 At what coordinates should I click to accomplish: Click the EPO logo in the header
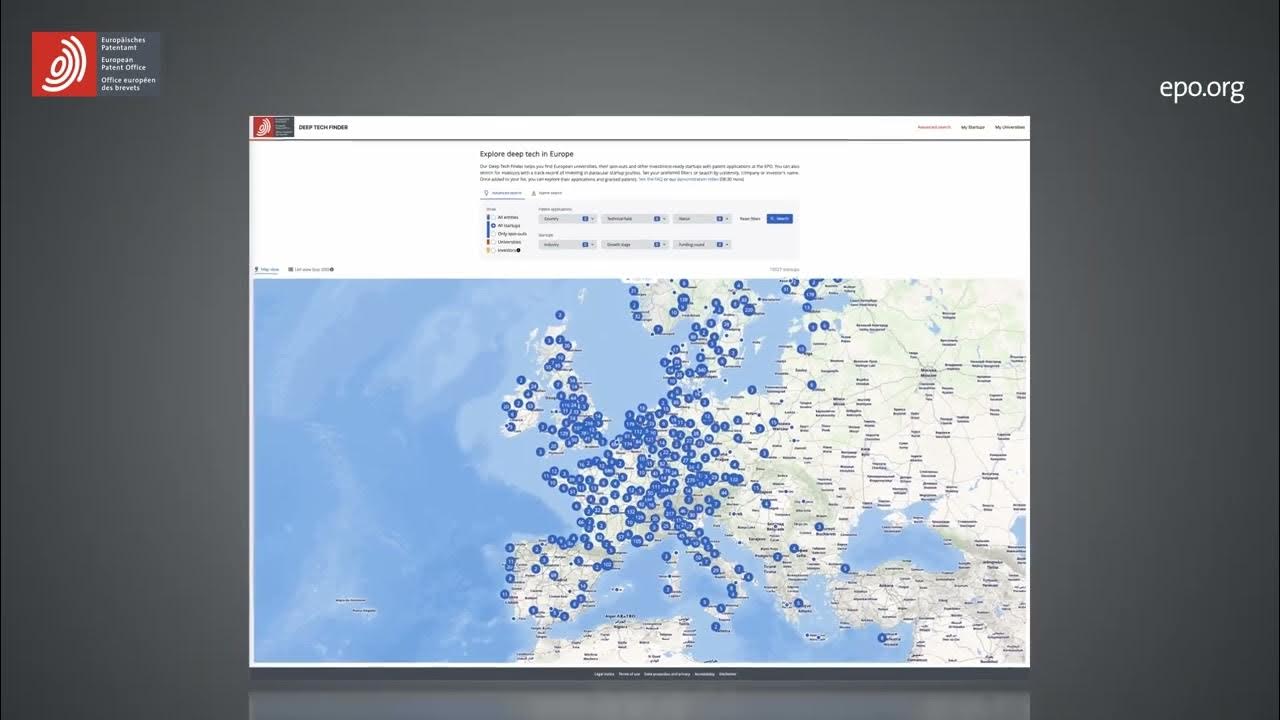click(265, 127)
